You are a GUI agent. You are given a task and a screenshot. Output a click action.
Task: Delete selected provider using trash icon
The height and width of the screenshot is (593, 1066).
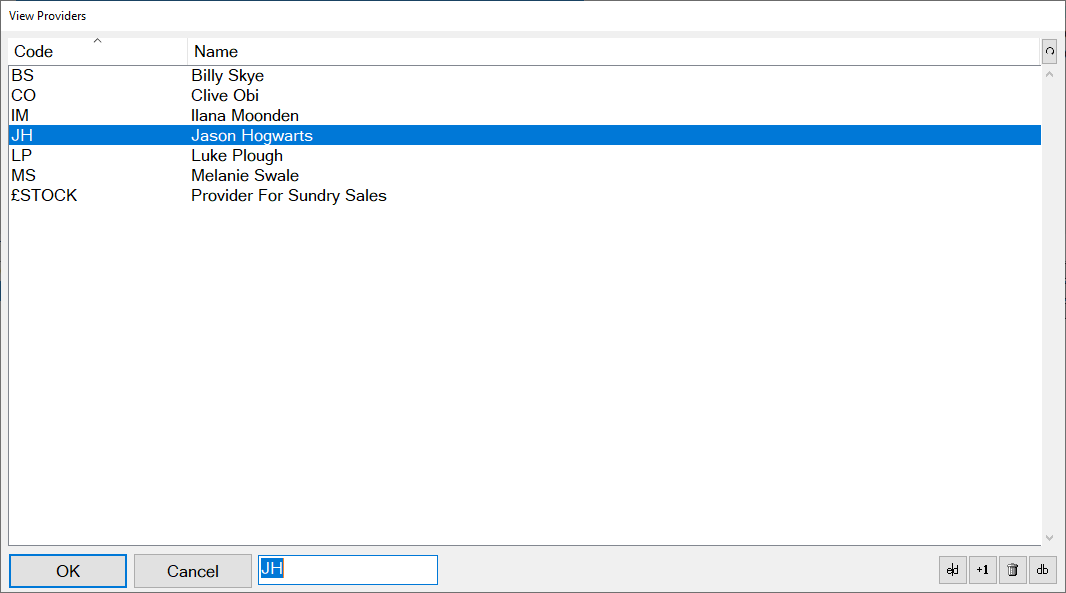(x=1012, y=570)
